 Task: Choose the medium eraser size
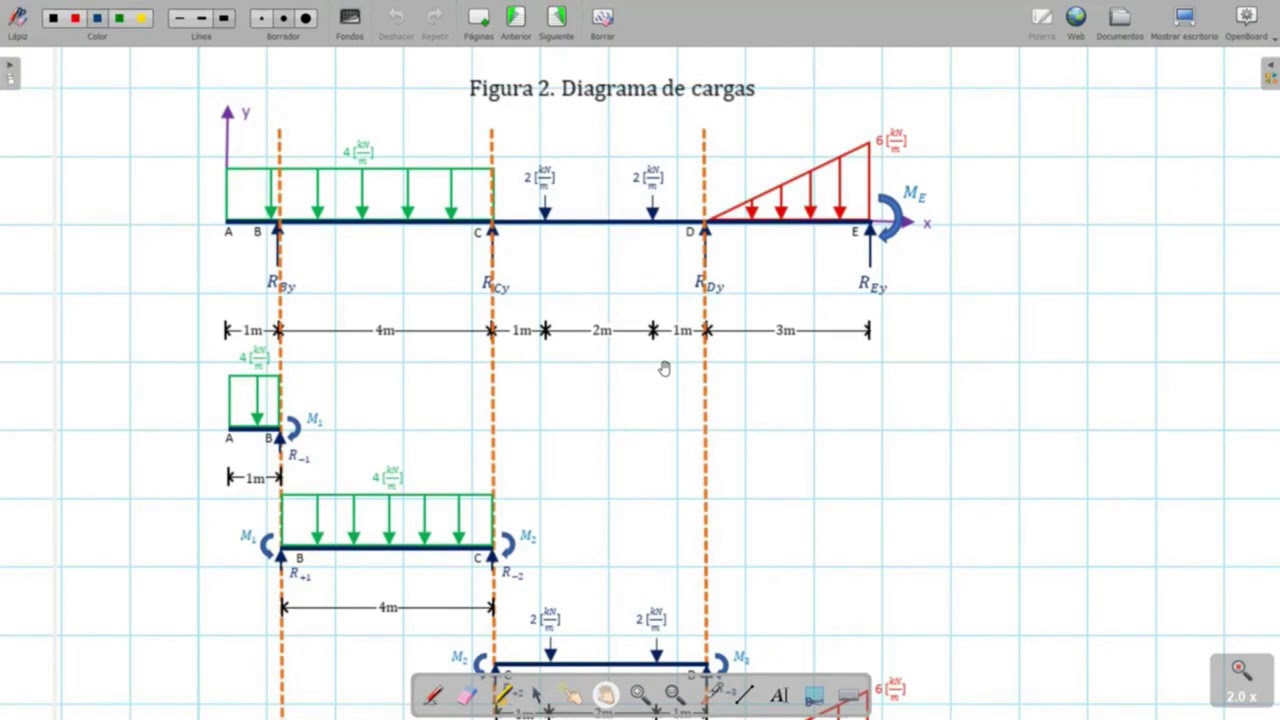(x=284, y=18)
